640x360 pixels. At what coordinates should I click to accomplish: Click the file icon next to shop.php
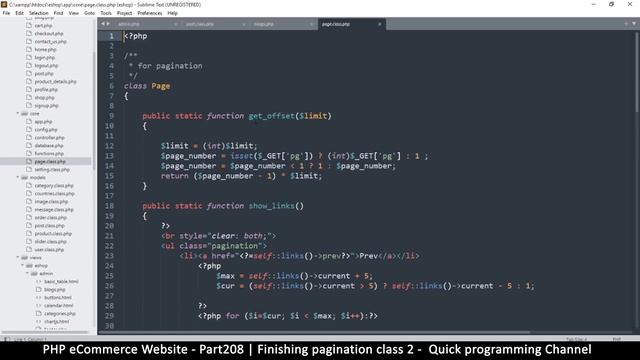(29, 98)
